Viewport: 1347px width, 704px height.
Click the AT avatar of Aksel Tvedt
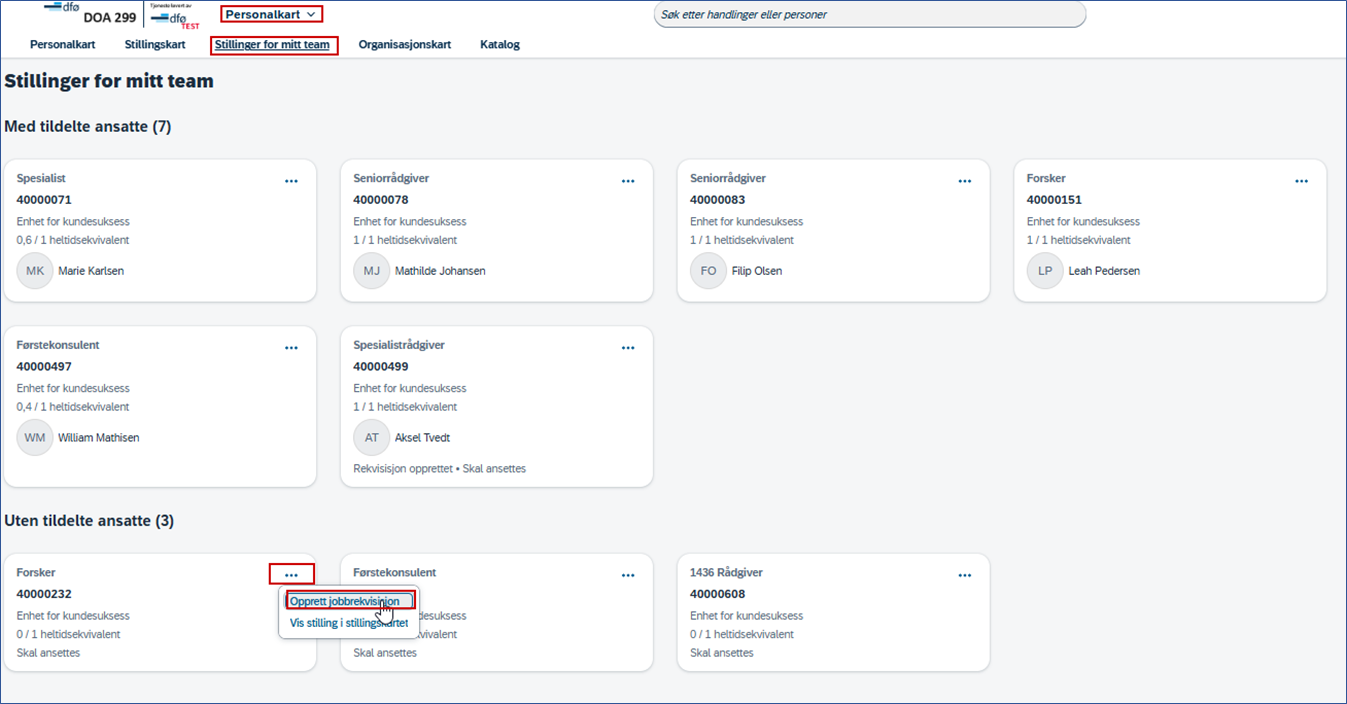click(371, 438)
